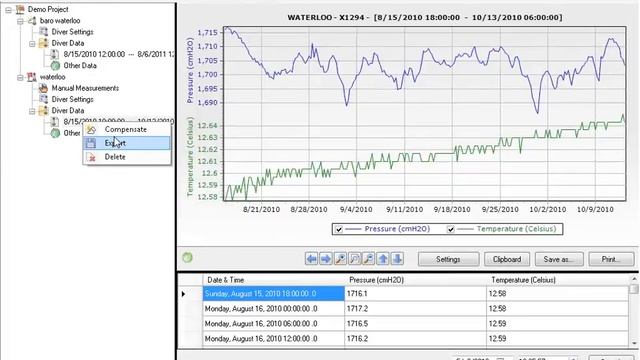
Task: Click the green circle icon beside chart toolbar
Action: pyautogui.click(x=187, y=258)
